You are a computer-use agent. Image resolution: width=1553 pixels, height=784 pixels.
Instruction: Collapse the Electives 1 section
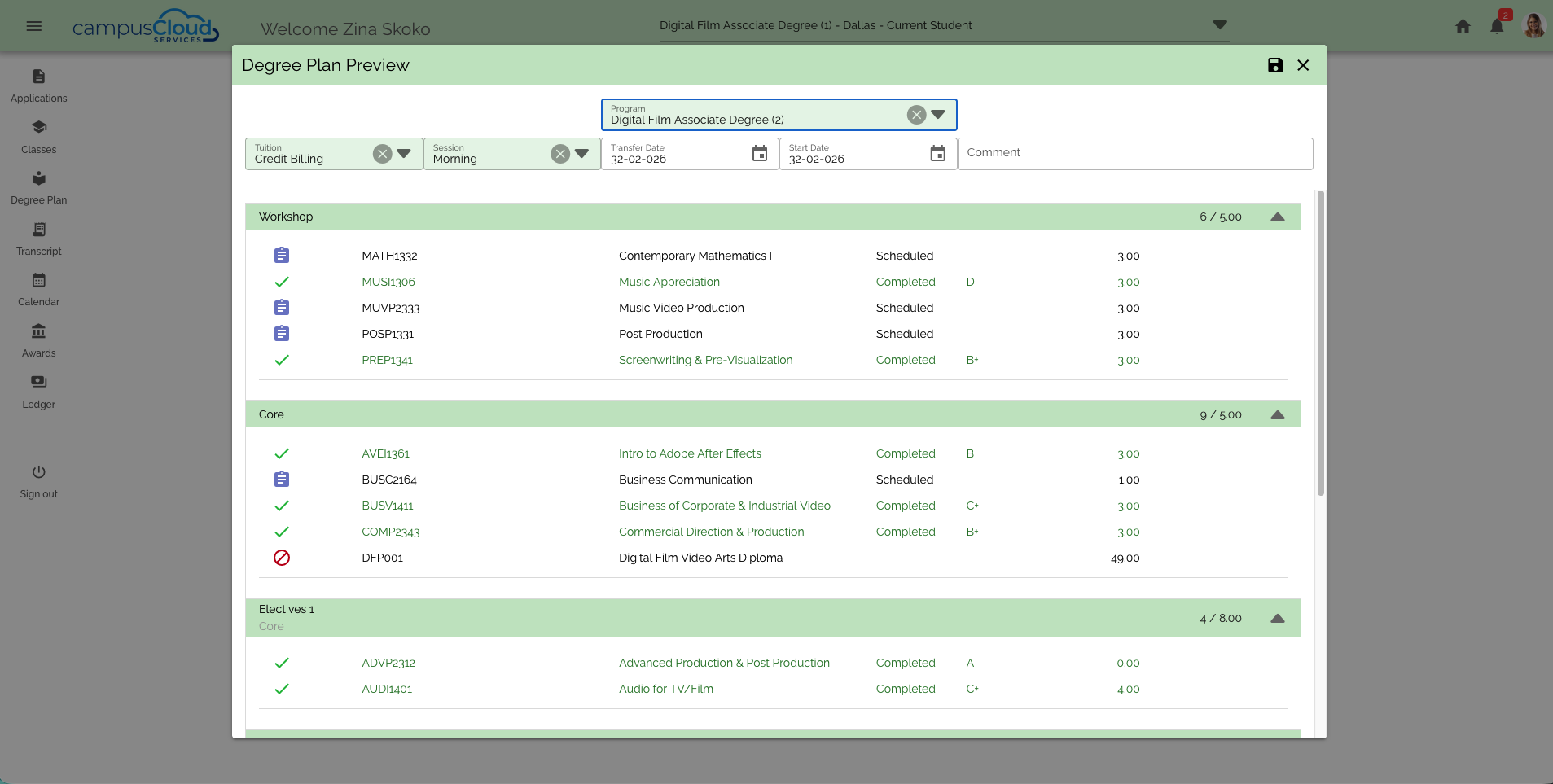click(x=1277, y=618)
